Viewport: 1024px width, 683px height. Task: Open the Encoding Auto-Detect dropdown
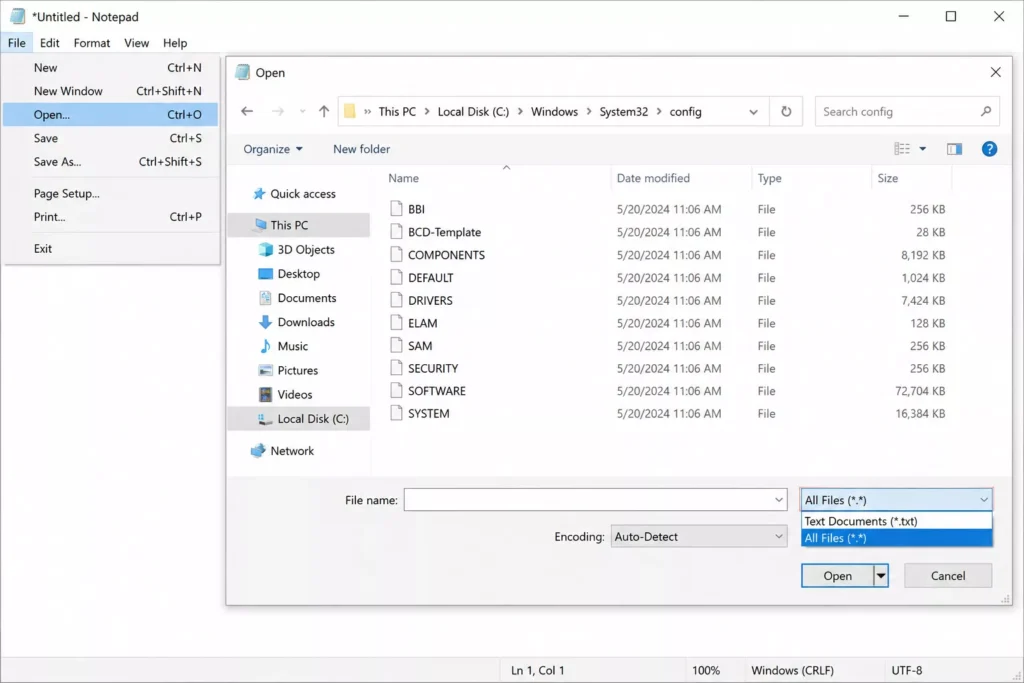699,537
